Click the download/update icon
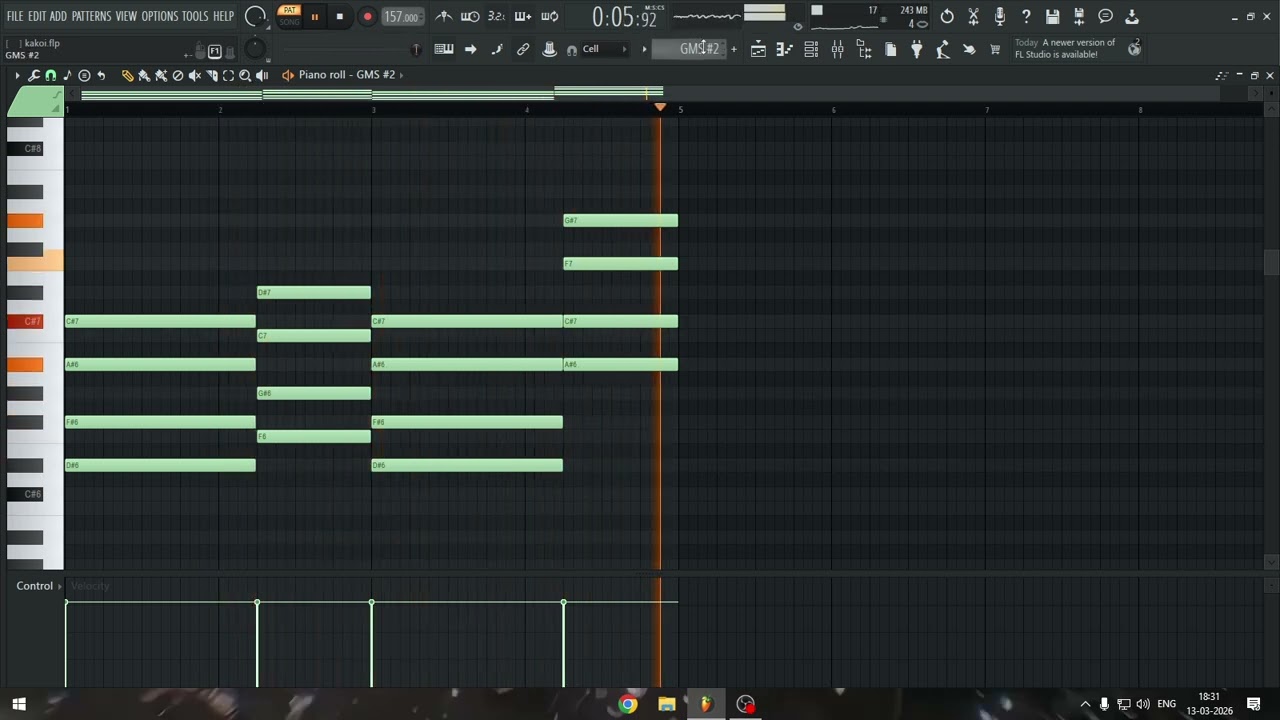Image resolution: width=1280 pixels, height=720 pixels. pos(1132,16)
